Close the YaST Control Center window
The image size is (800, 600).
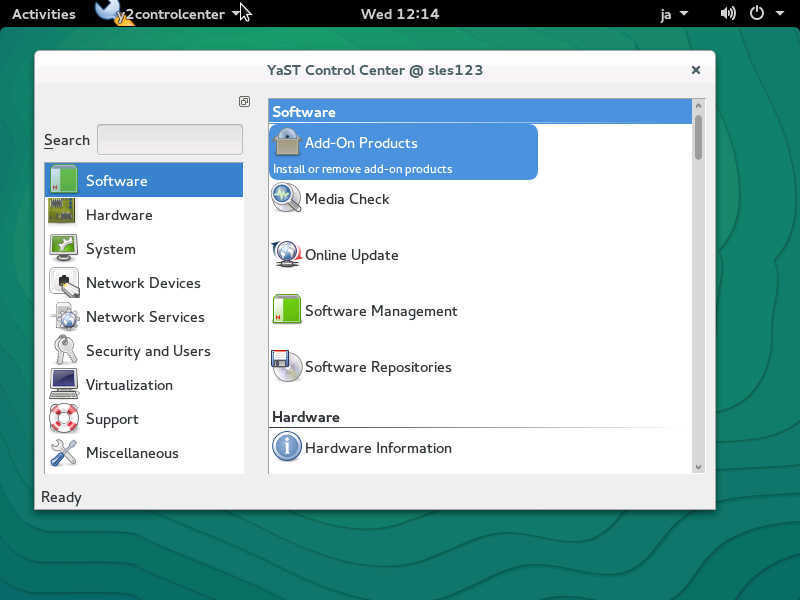[695, 70]
